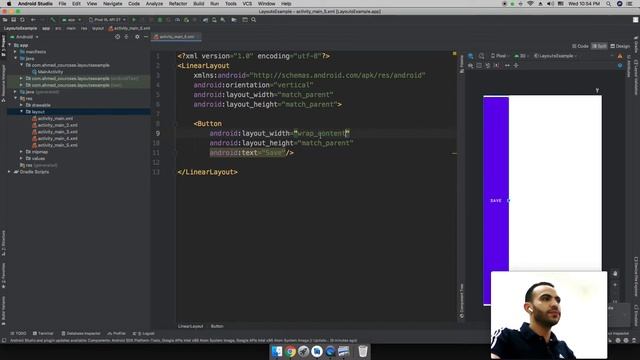Open the Android project view dropdown
This screenshot has width=640, height=360.
pos(24,37)
